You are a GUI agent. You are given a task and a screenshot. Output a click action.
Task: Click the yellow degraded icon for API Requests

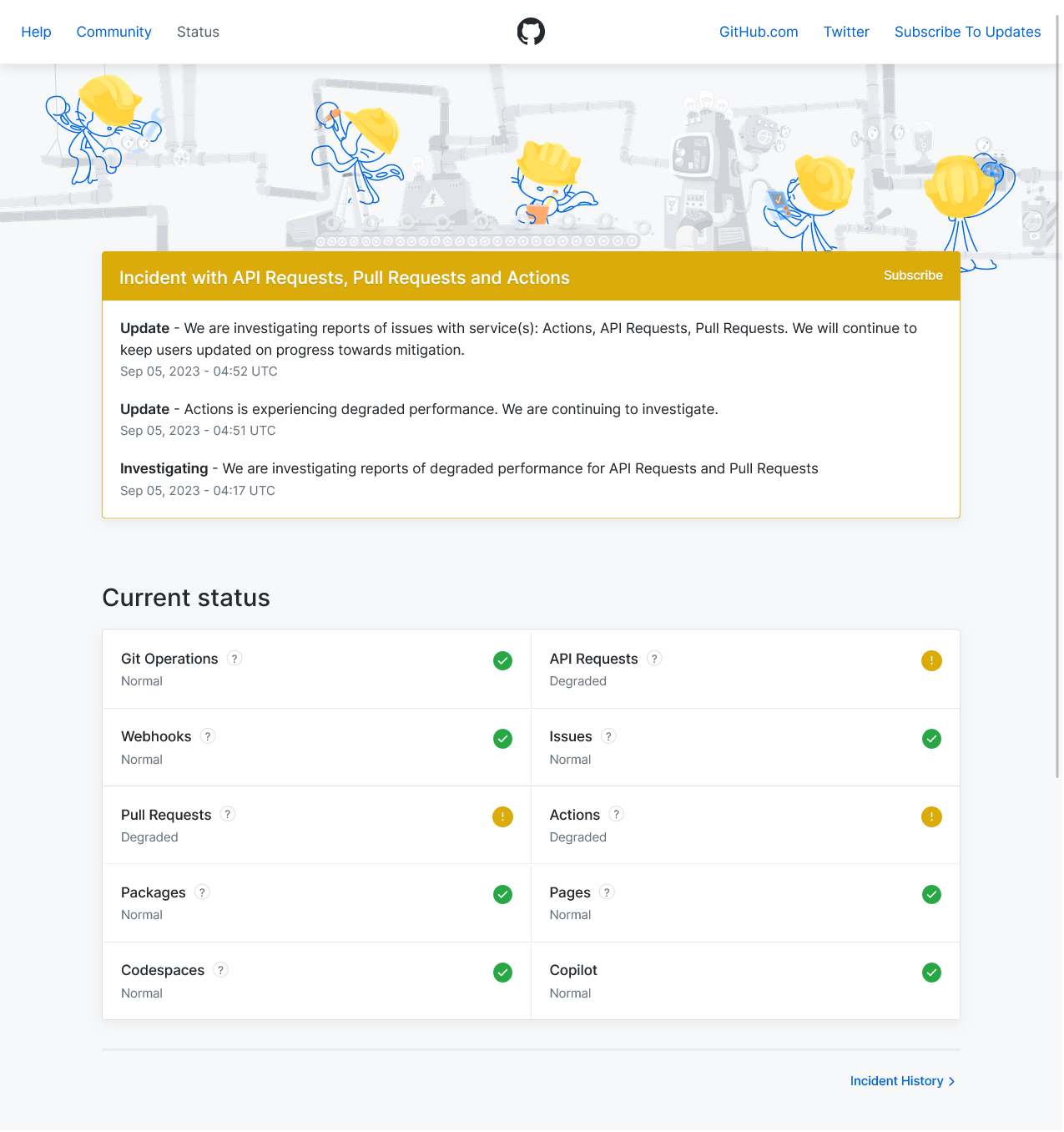pos(931,660)
